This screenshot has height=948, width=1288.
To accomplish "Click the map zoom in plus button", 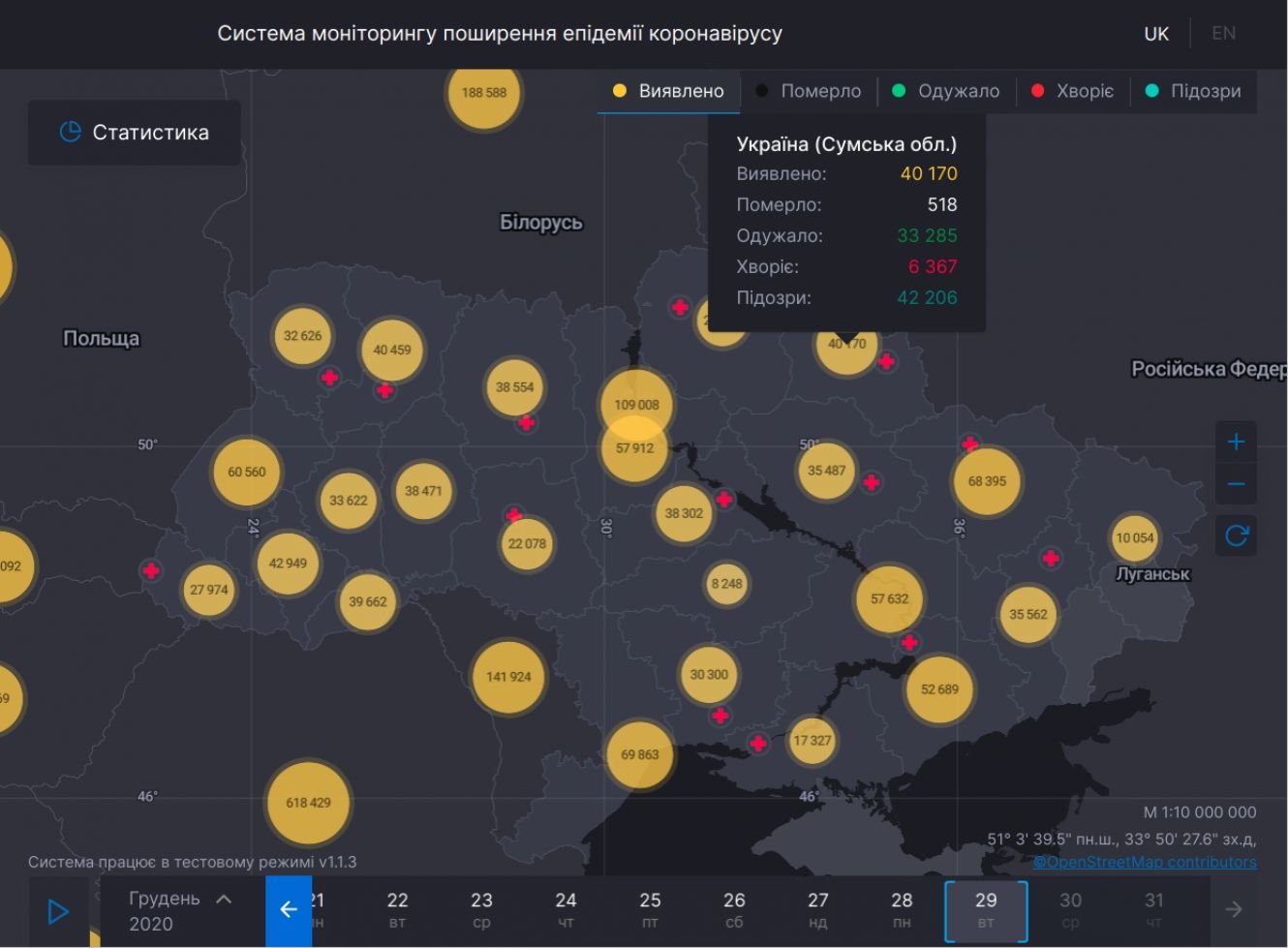I will coord(1236,443).
